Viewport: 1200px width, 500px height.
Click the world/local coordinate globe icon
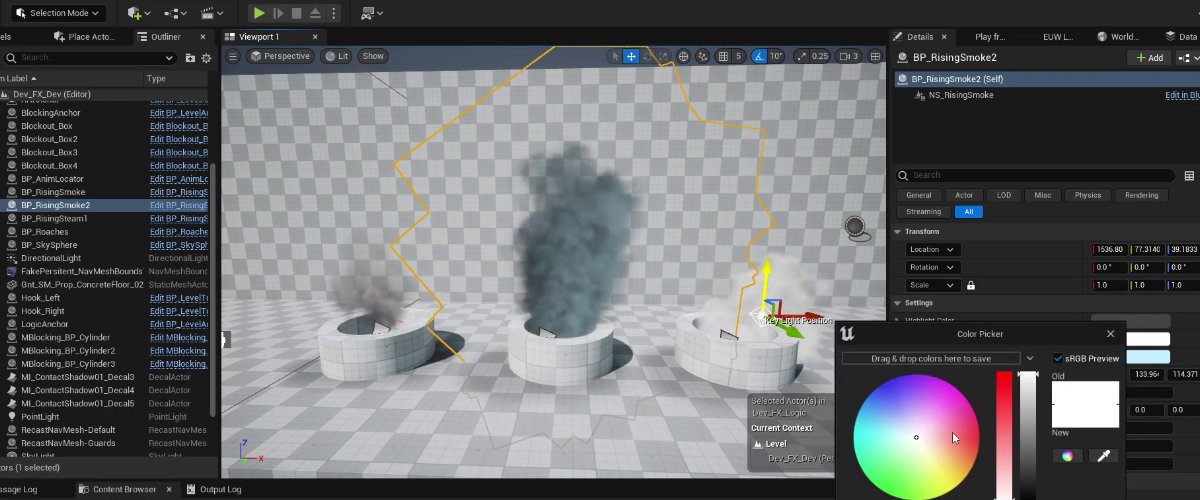tap(684, 56)
